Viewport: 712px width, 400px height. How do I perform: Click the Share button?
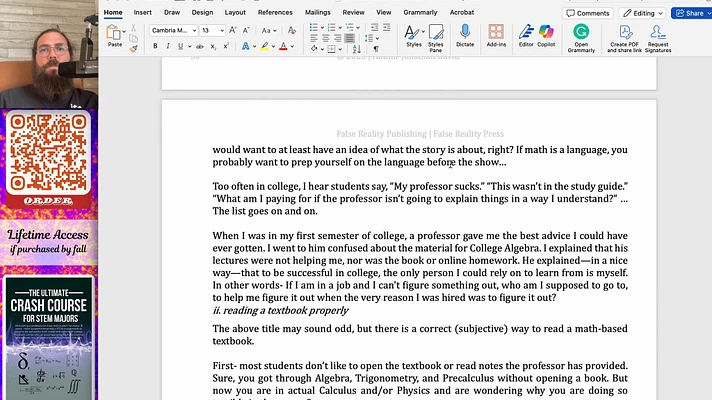pyautogui.click(x=691, y=13)
